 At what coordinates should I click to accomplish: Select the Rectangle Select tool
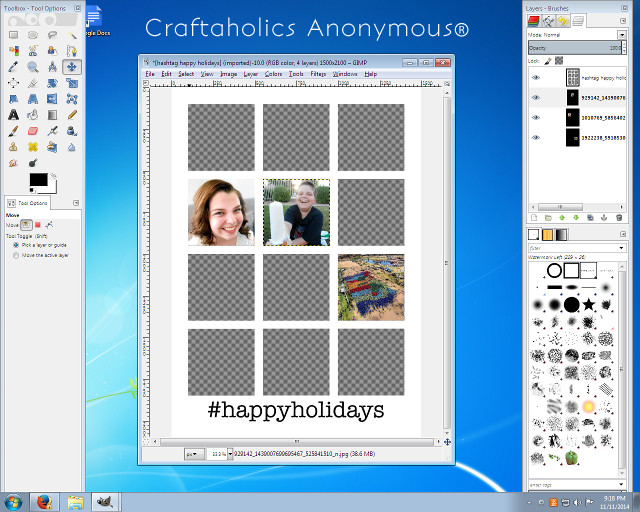(13, 35)
